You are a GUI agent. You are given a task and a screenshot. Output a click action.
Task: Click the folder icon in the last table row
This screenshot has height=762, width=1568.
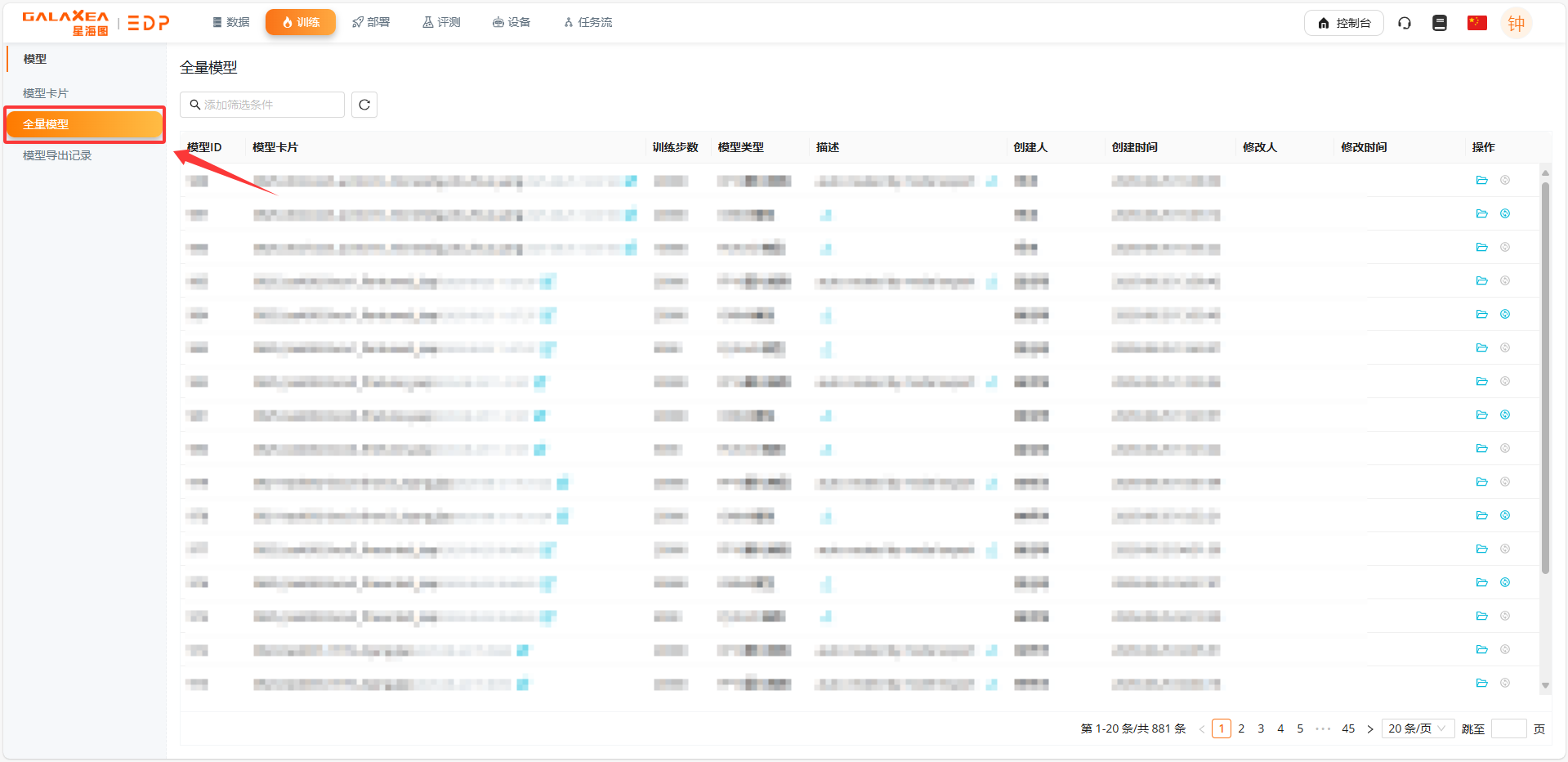[1481, 684]
